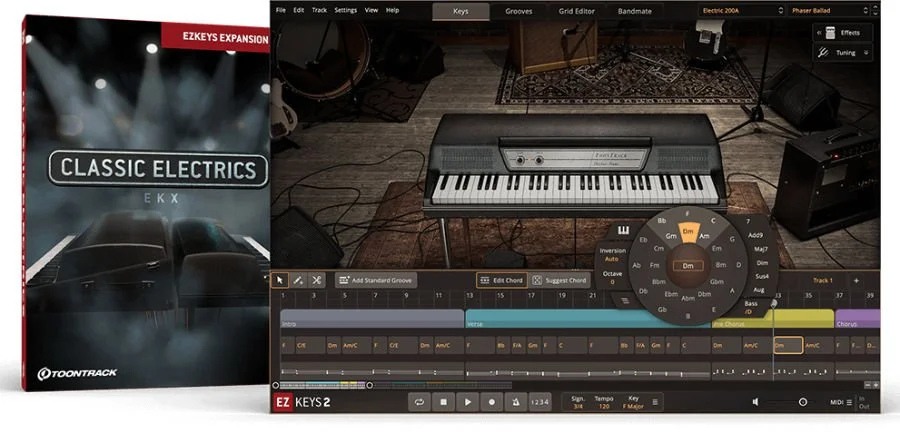Change the Inversion Auto value
This screenshot has height=443, width=900.
point(612,259)
